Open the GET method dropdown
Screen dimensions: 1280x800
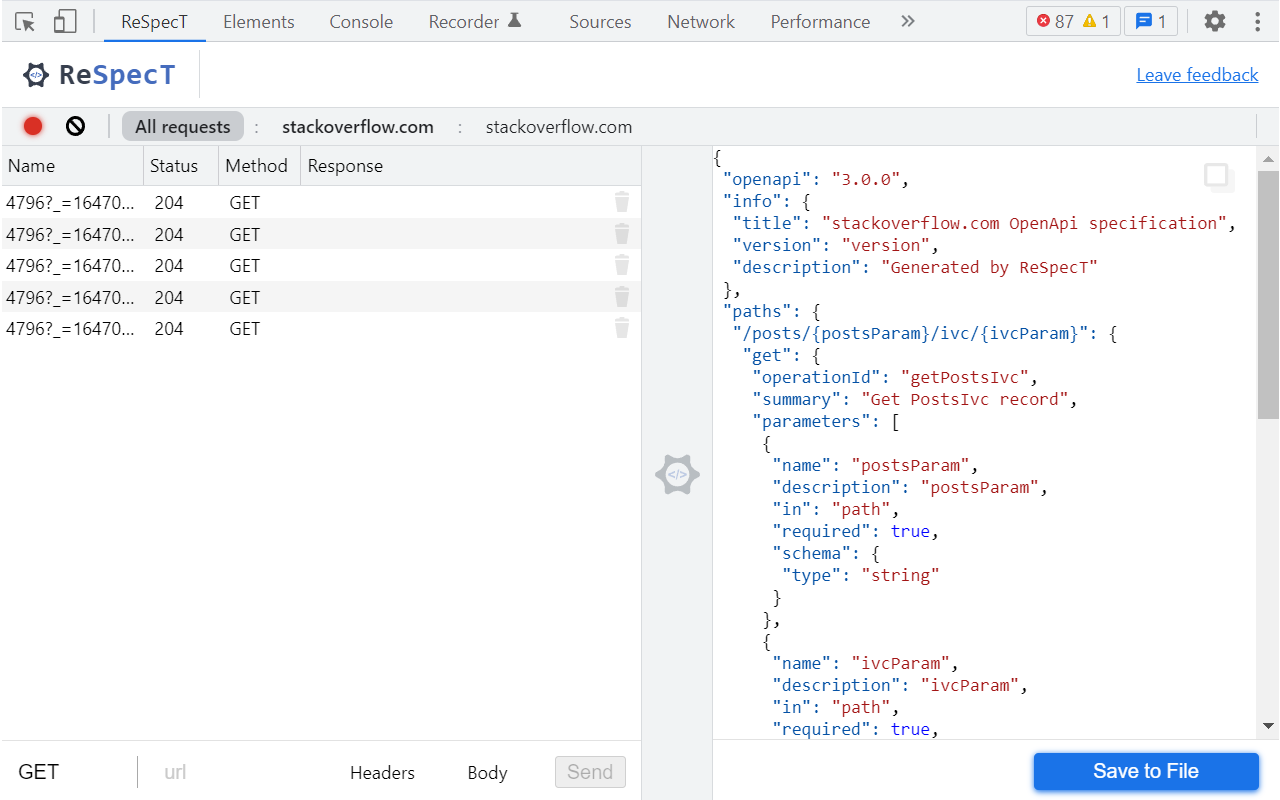38,771
